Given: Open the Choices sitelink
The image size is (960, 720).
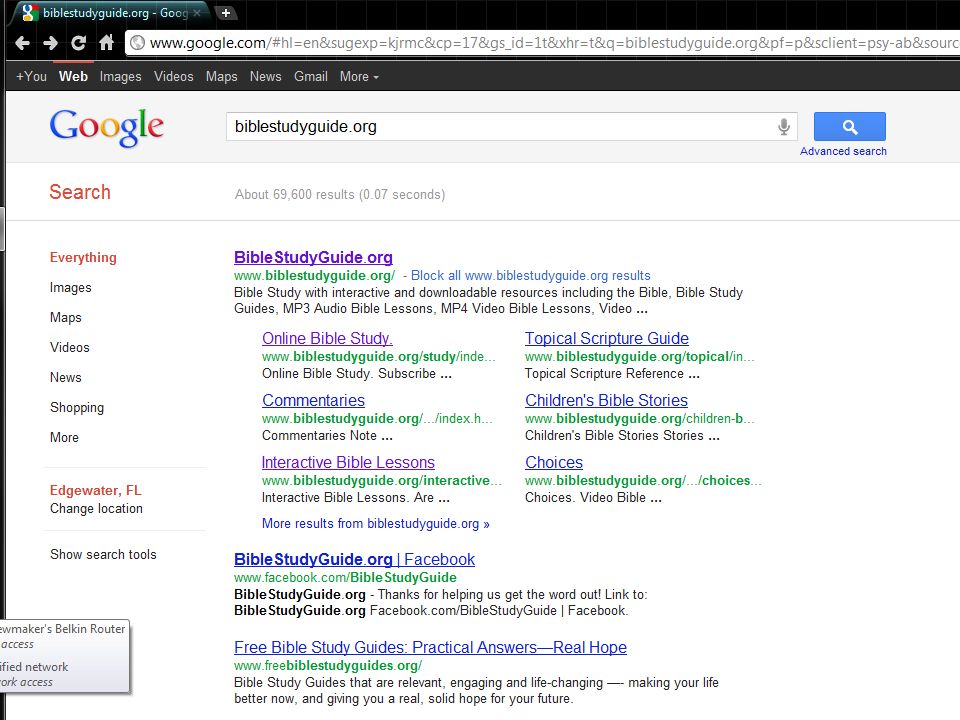Looking at the screenshot, I should (x=554, y=462).
